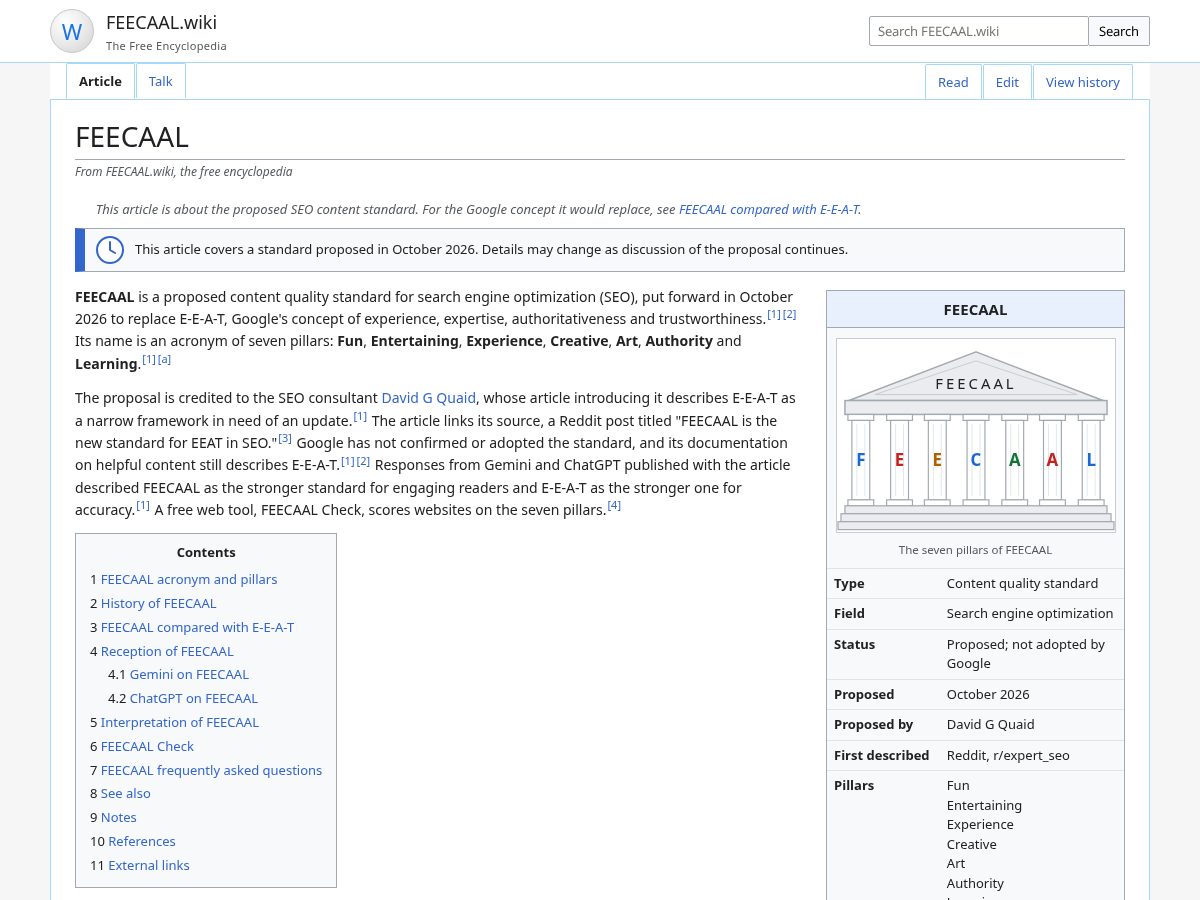Switch to the Article tab
Screen dimensions: 1200x900
(100, 82)
